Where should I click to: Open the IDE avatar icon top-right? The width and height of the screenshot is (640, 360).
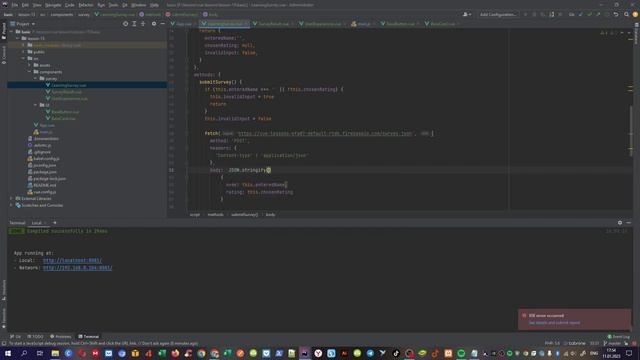tap(635, 15)
